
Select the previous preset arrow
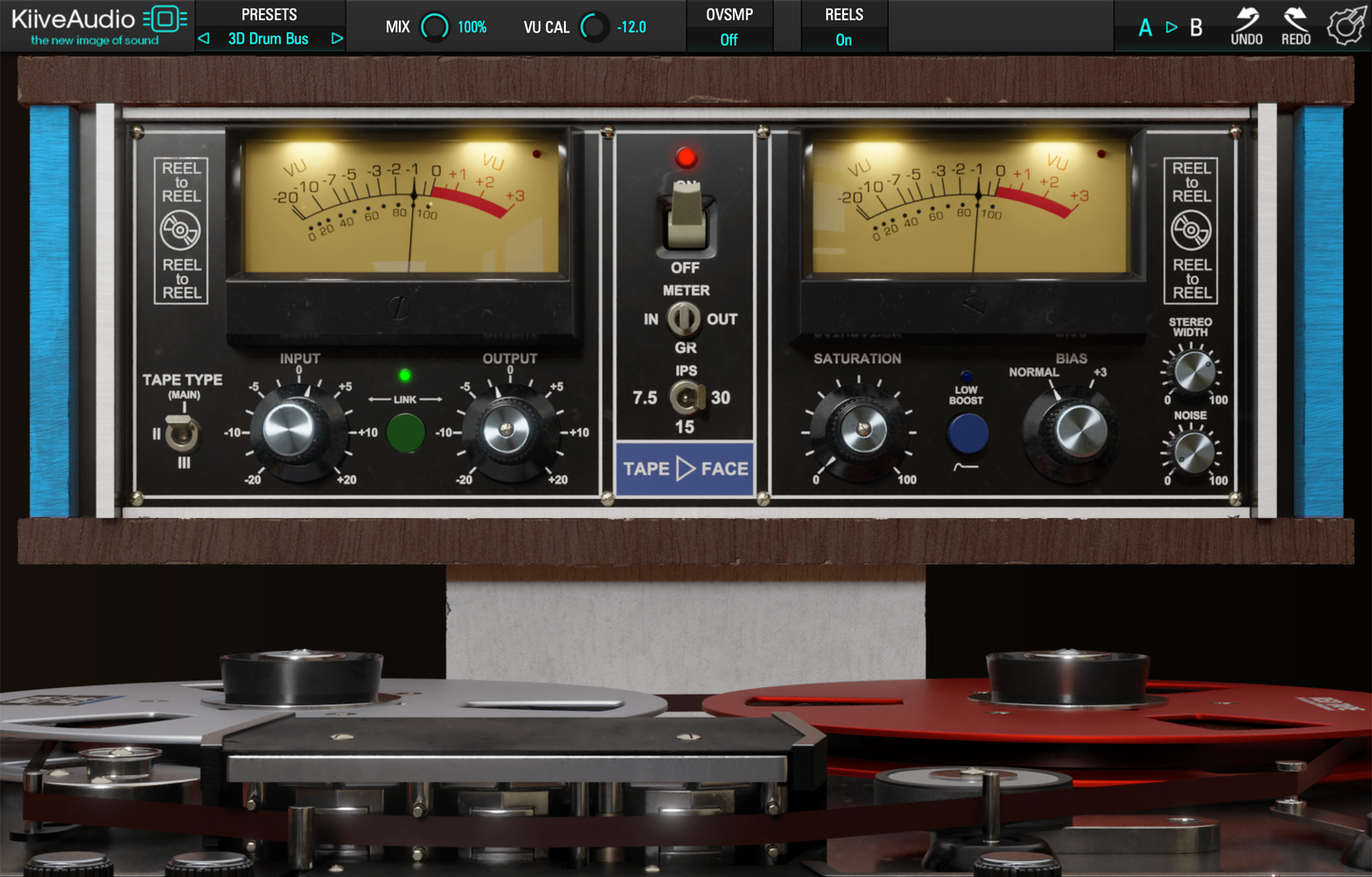click(x=203, y=39)
